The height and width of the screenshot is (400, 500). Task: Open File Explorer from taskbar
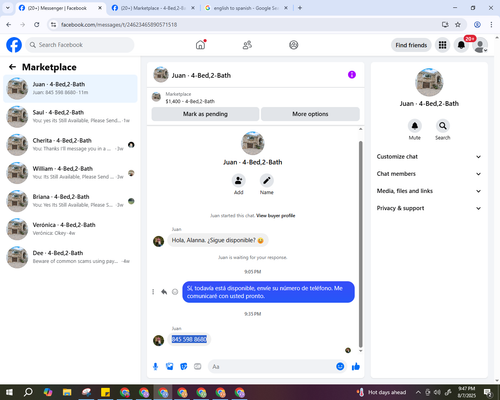[x=67, y=392]
